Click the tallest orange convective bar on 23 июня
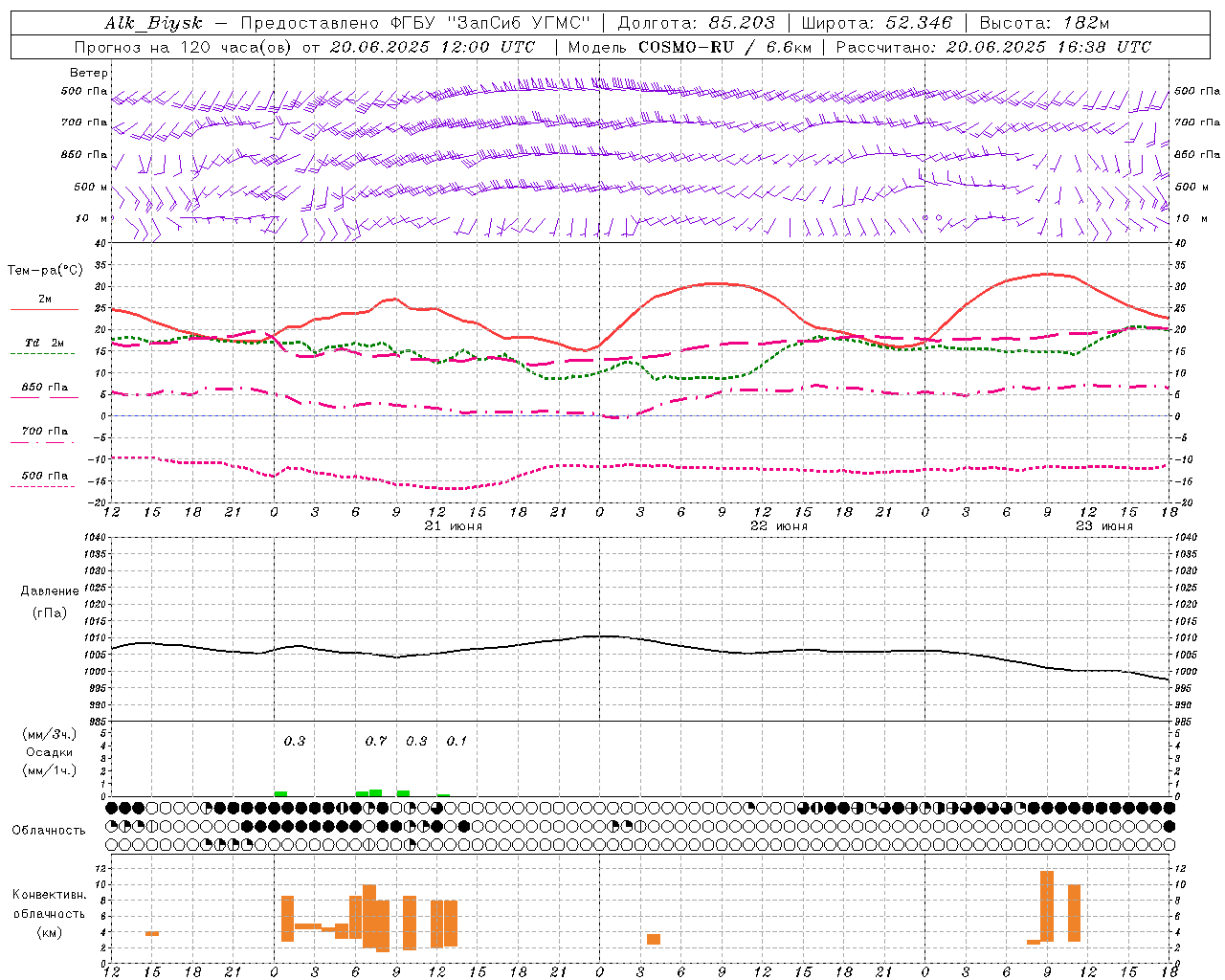Image resolution: width=1225 pixels, height=980 pixels. click(1047, 906)
